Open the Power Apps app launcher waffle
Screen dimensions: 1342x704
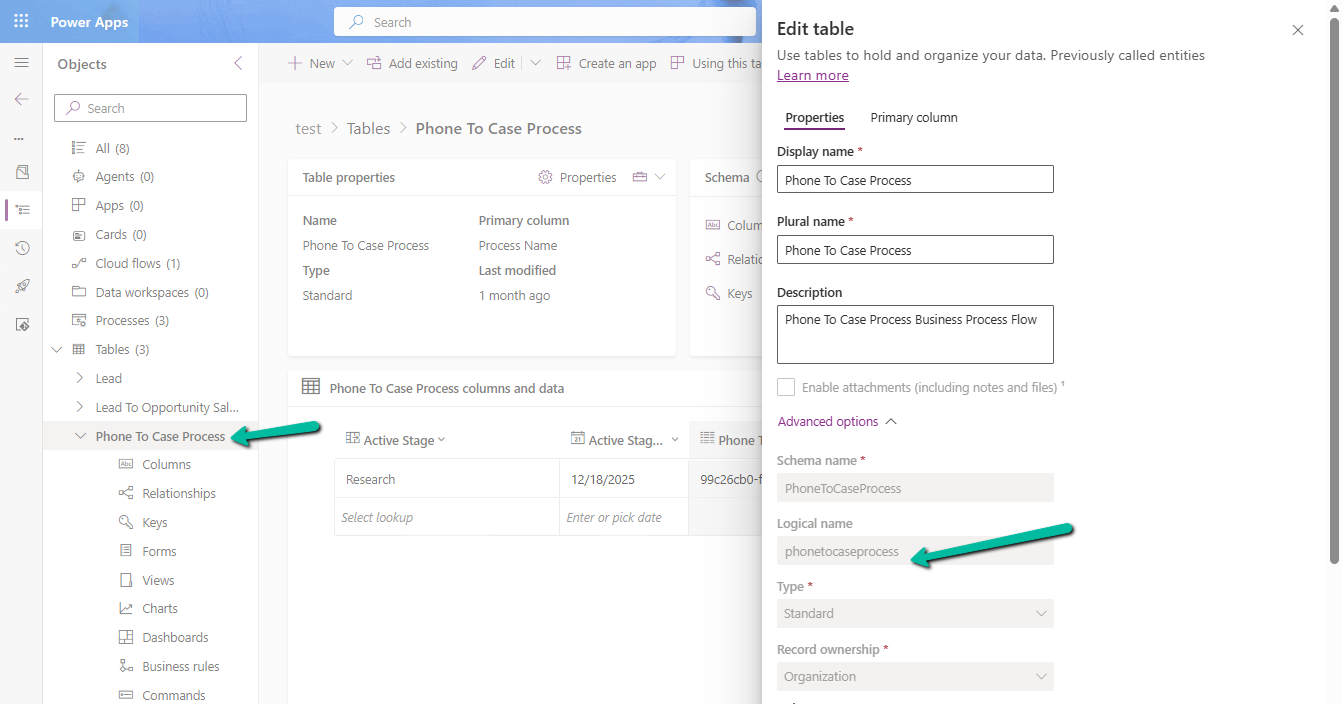[x=21, y=21]
